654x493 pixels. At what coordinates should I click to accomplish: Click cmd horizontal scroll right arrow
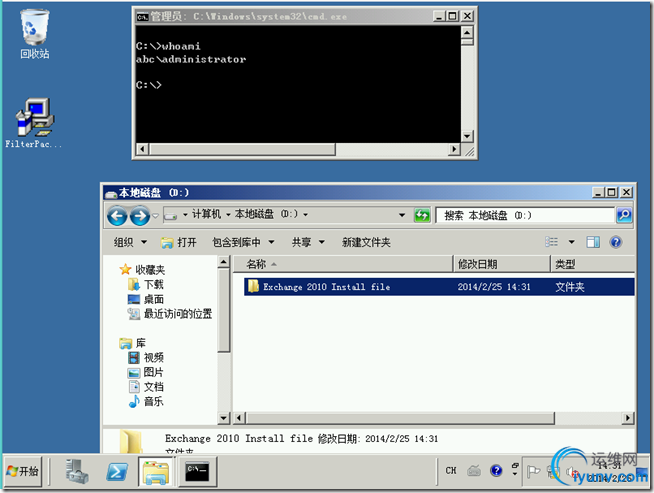[x=455, y=149]
